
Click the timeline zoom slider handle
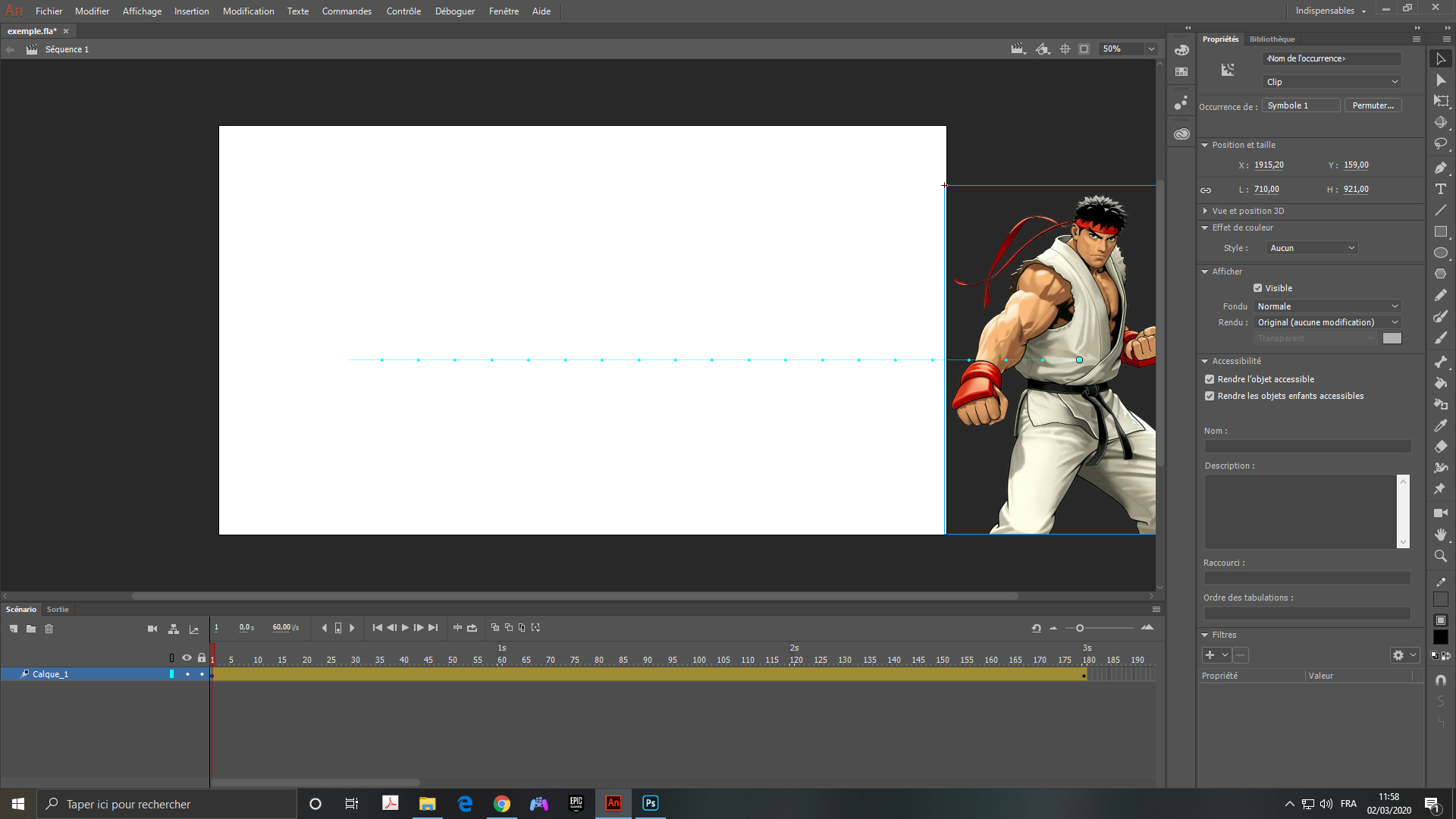tap(1080, 628)
